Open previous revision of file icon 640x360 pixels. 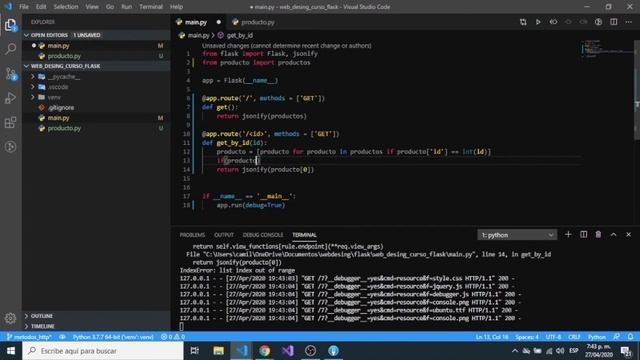pyautogui.click(x=553, y=22)
